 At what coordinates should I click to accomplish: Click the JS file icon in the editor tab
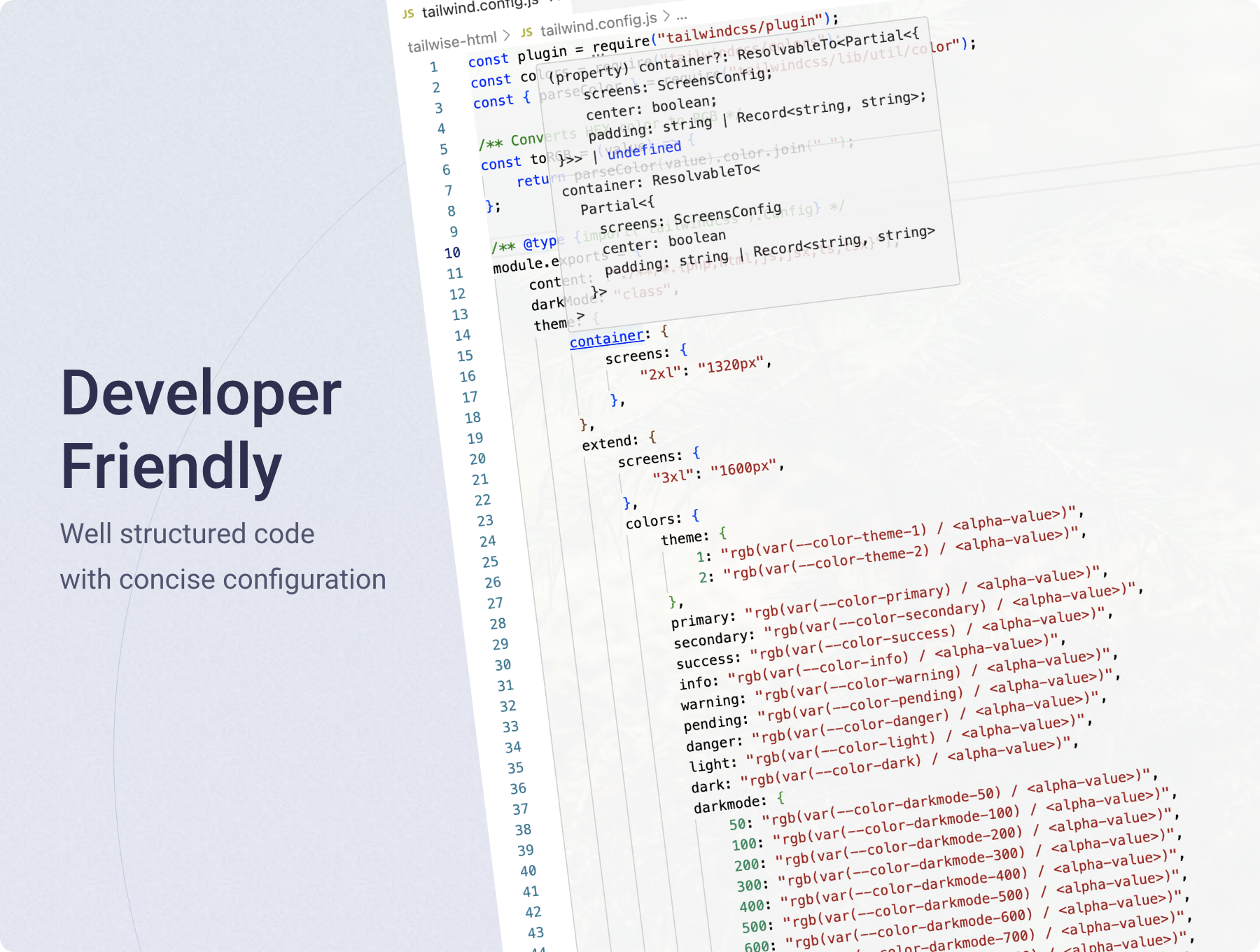pyautogui.click(x=408, y=14)
